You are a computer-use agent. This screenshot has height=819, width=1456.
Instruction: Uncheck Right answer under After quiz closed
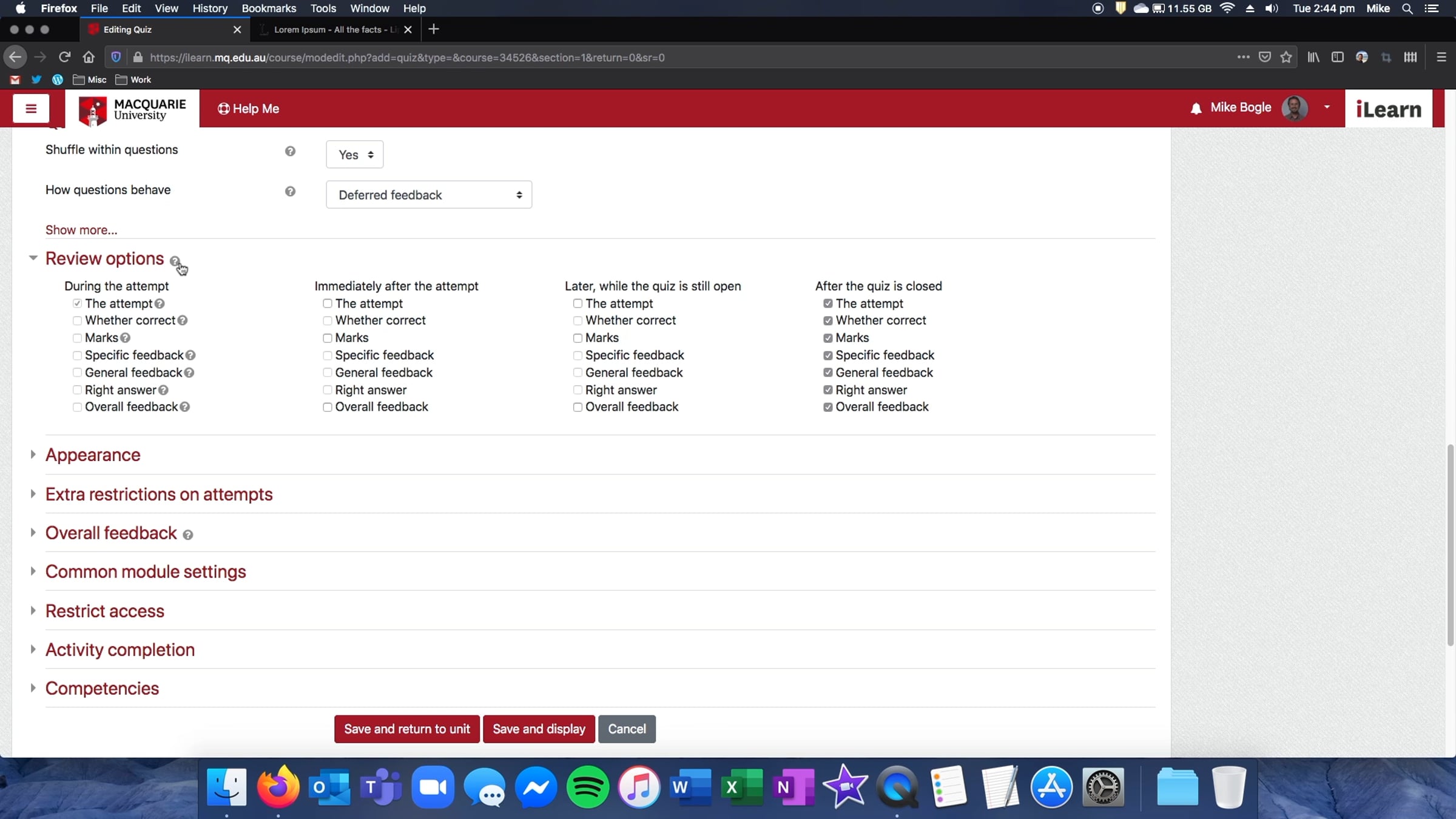click(x=827, y=390)
